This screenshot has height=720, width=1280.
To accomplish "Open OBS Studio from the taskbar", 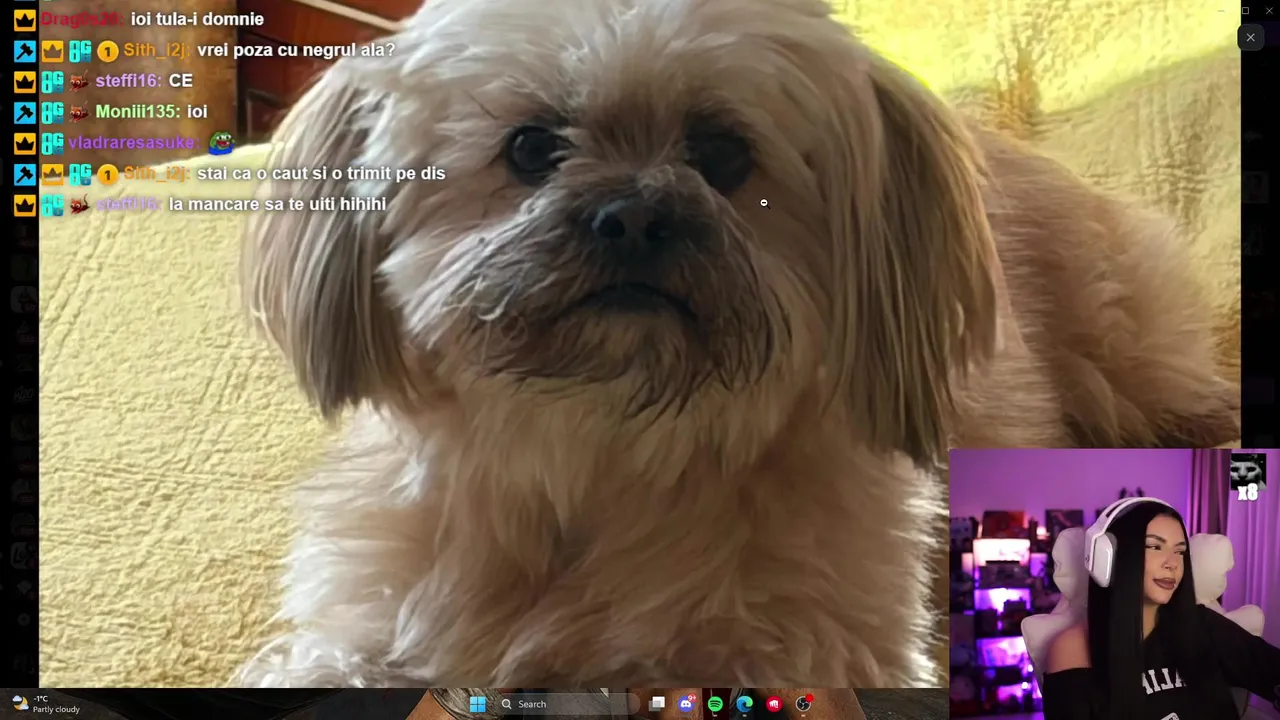I will click(x=803, y=704).
